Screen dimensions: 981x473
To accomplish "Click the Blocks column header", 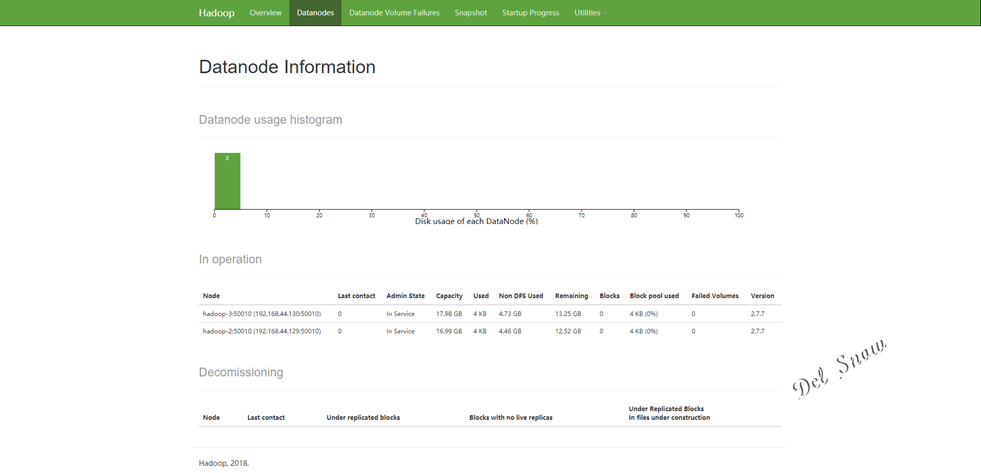I will (x=609, y=296).
